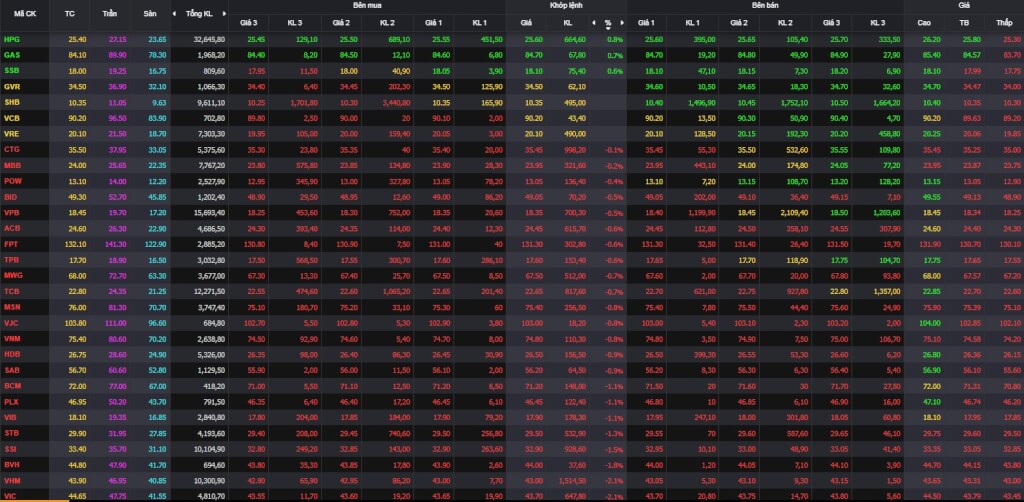Viewport: 1024px width, 502px height.
Task: Click the Thấp low price header
Action: [x=1004, y=23]
